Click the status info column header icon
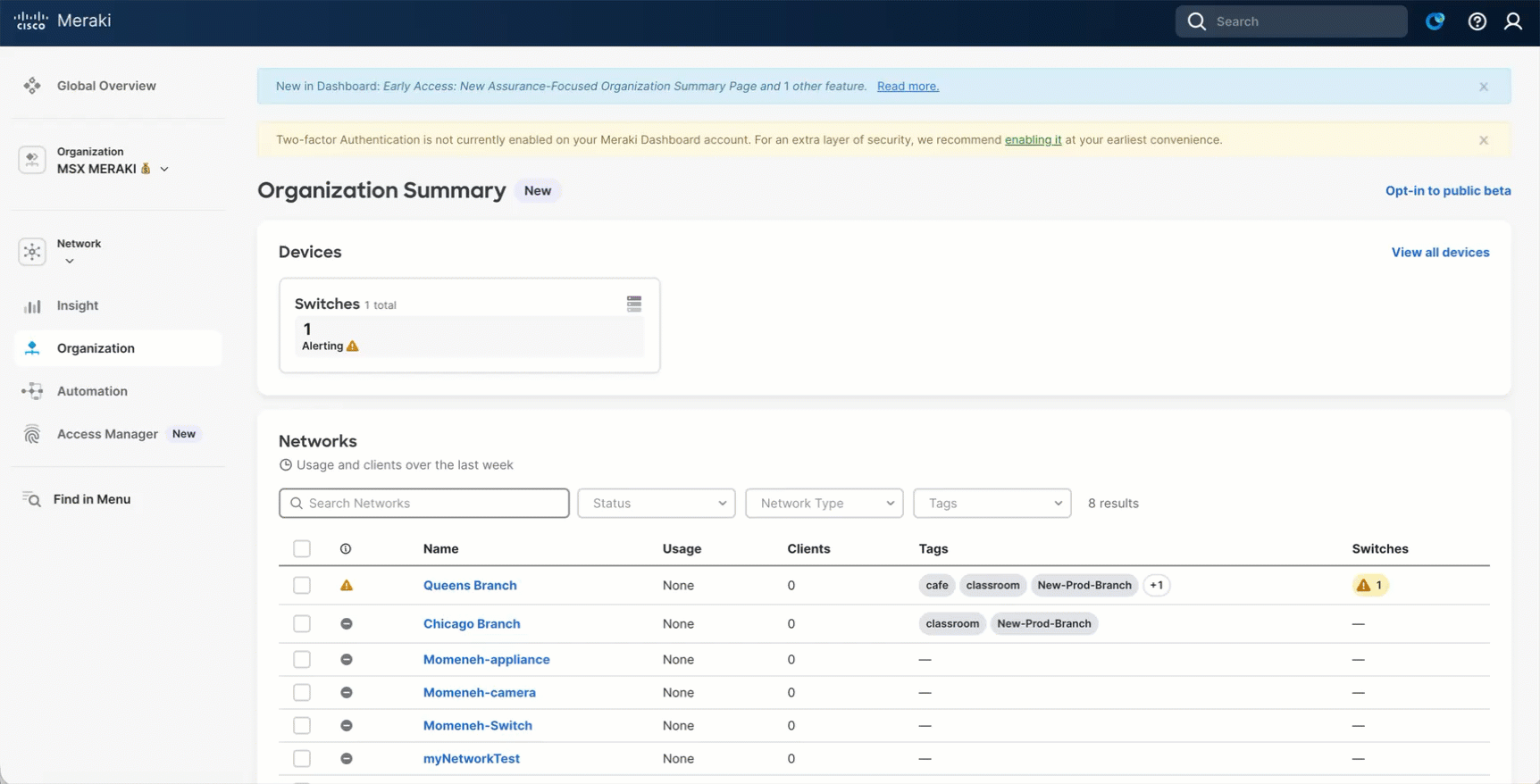 pos(346,549)
